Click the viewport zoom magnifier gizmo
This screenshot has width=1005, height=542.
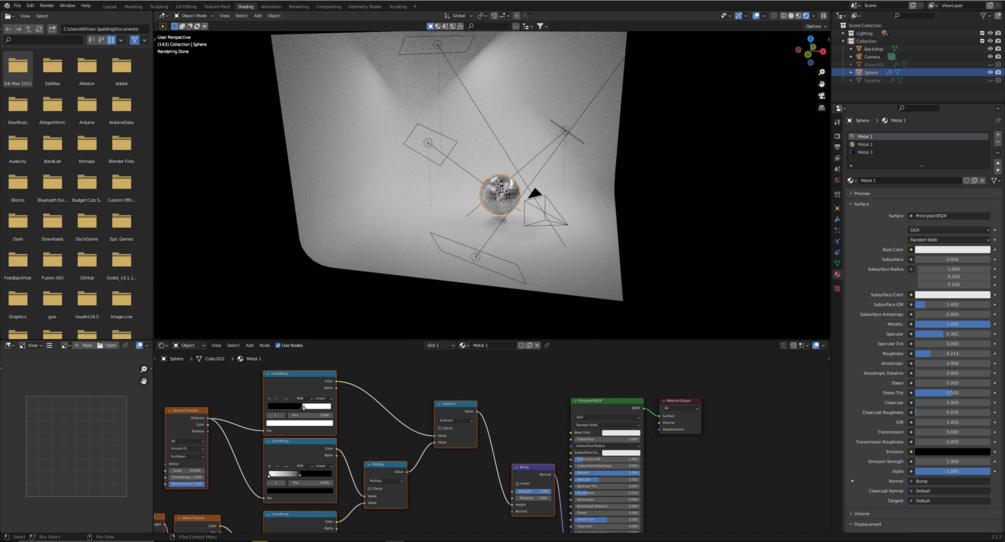pos(822,72)
